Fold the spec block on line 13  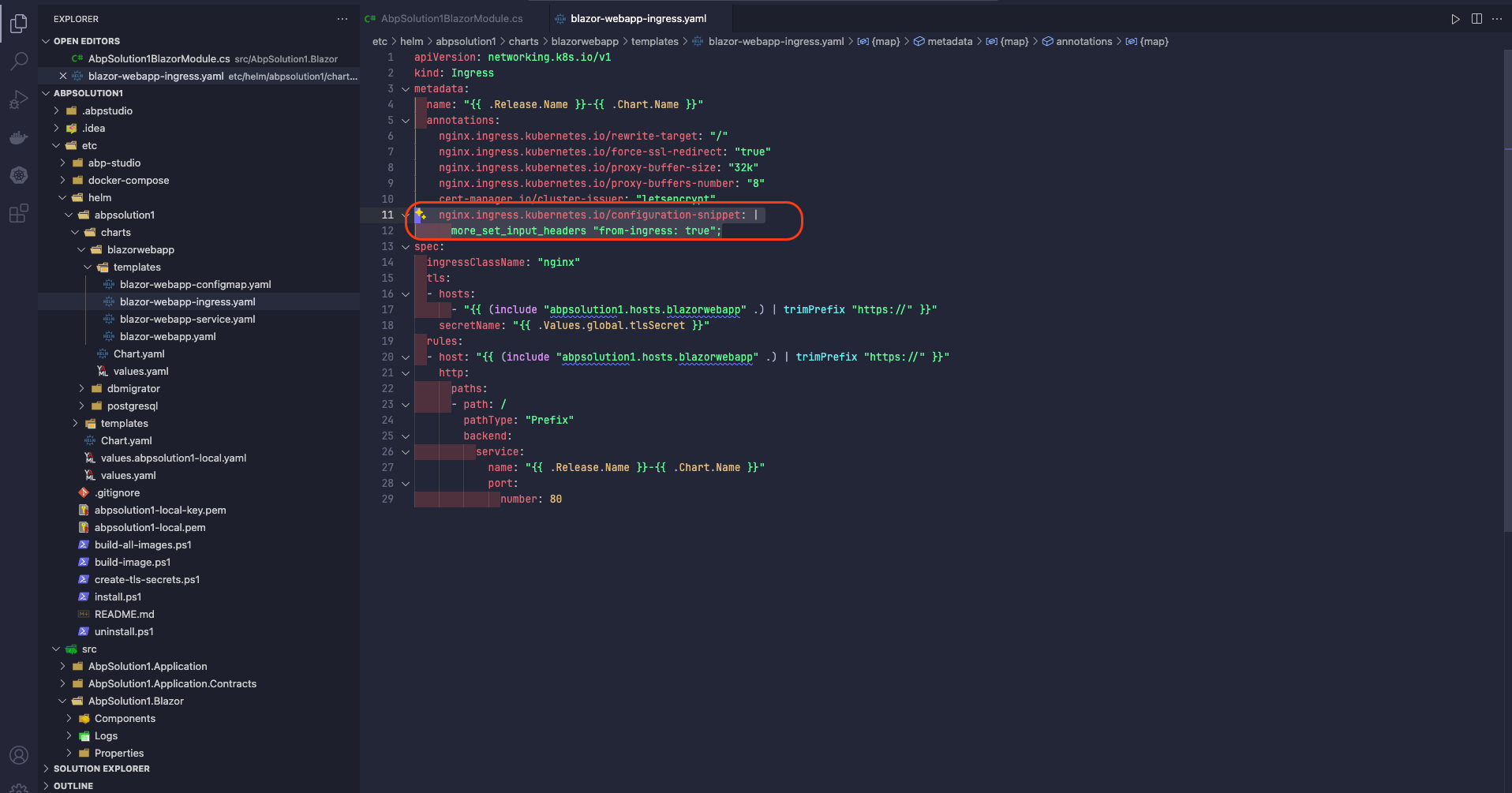click(x=406, y=247)
